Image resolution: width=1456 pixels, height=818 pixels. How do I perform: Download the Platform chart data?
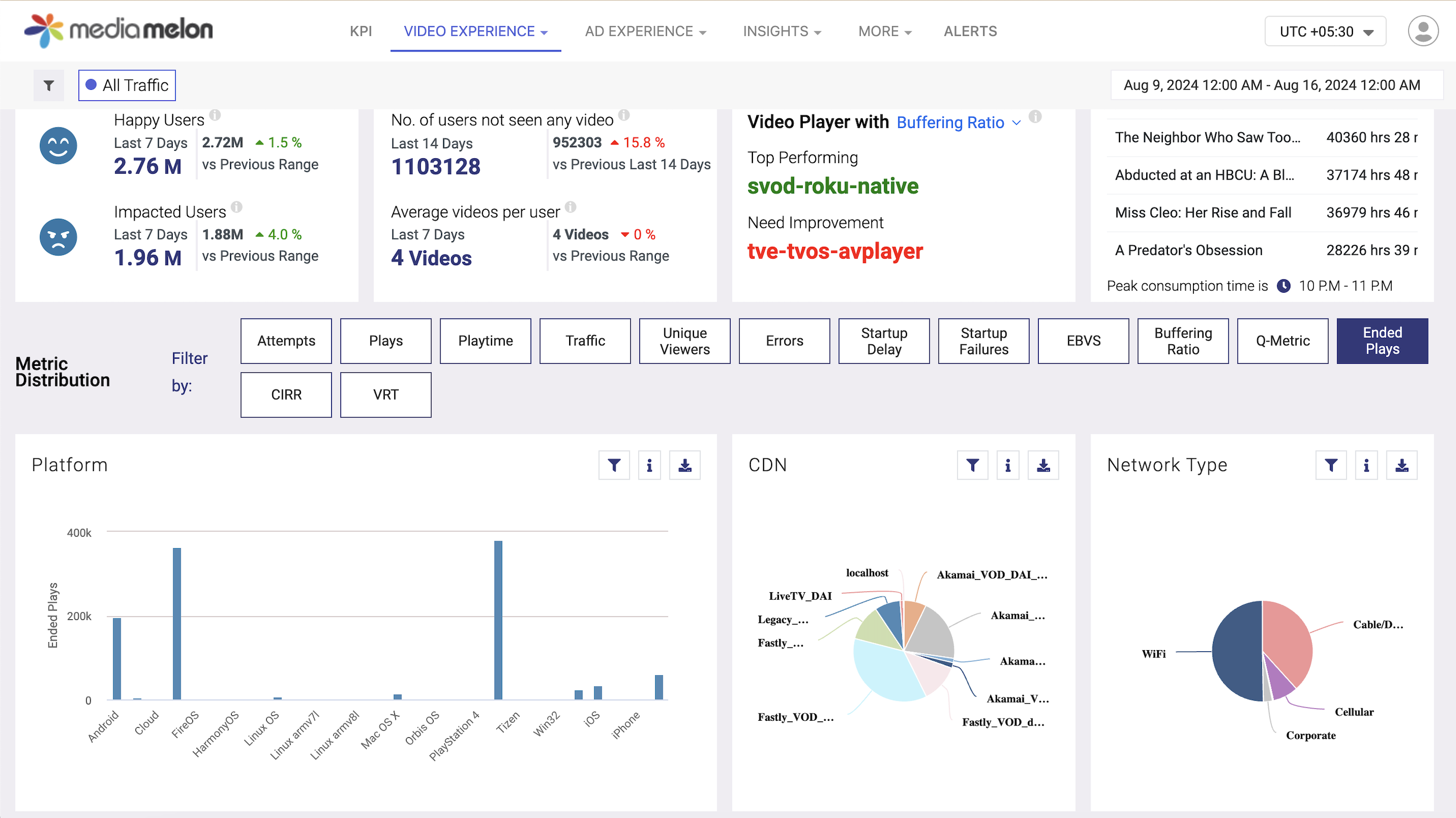684,465
